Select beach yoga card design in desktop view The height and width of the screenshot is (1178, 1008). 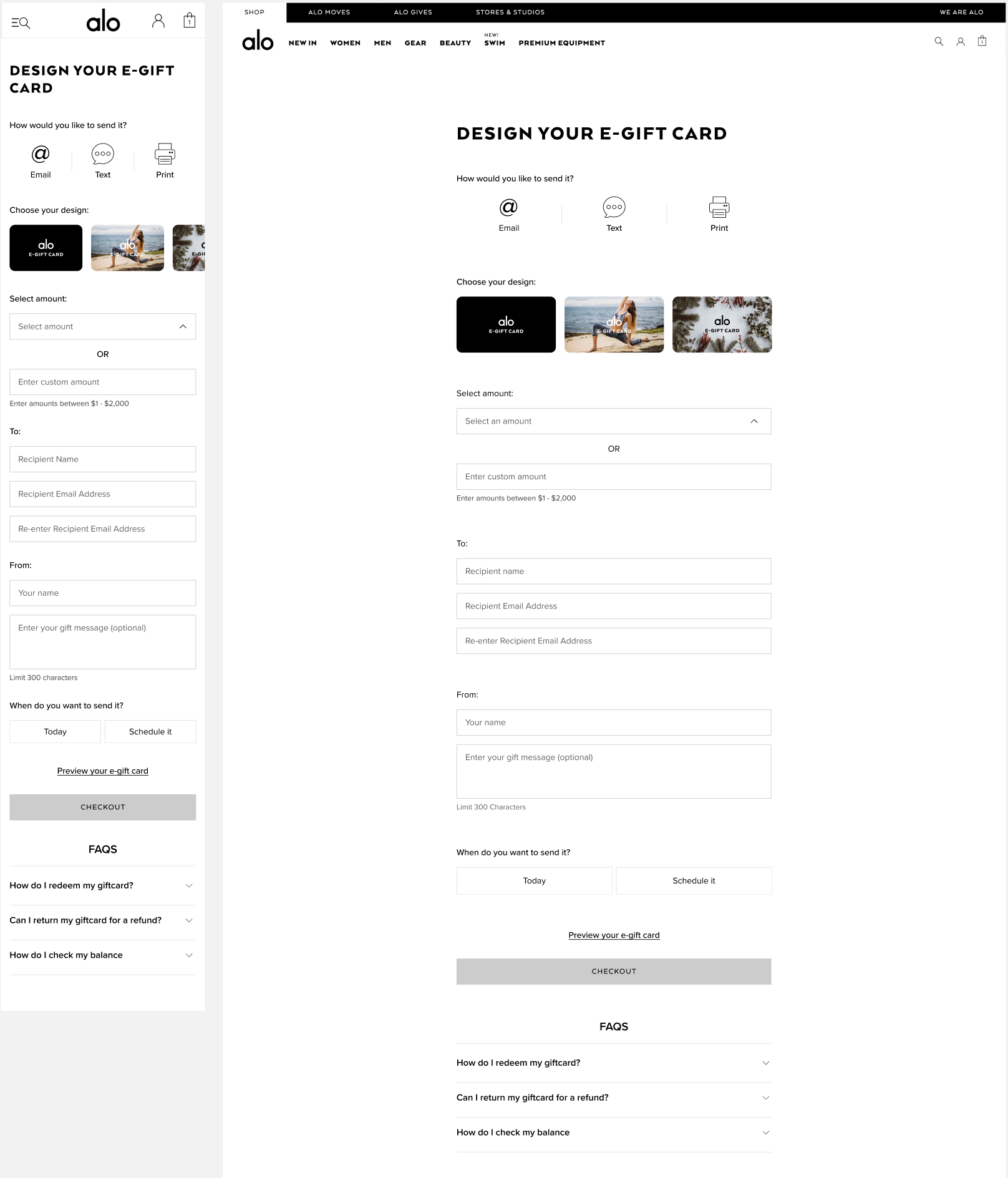(x=614, y=324)
